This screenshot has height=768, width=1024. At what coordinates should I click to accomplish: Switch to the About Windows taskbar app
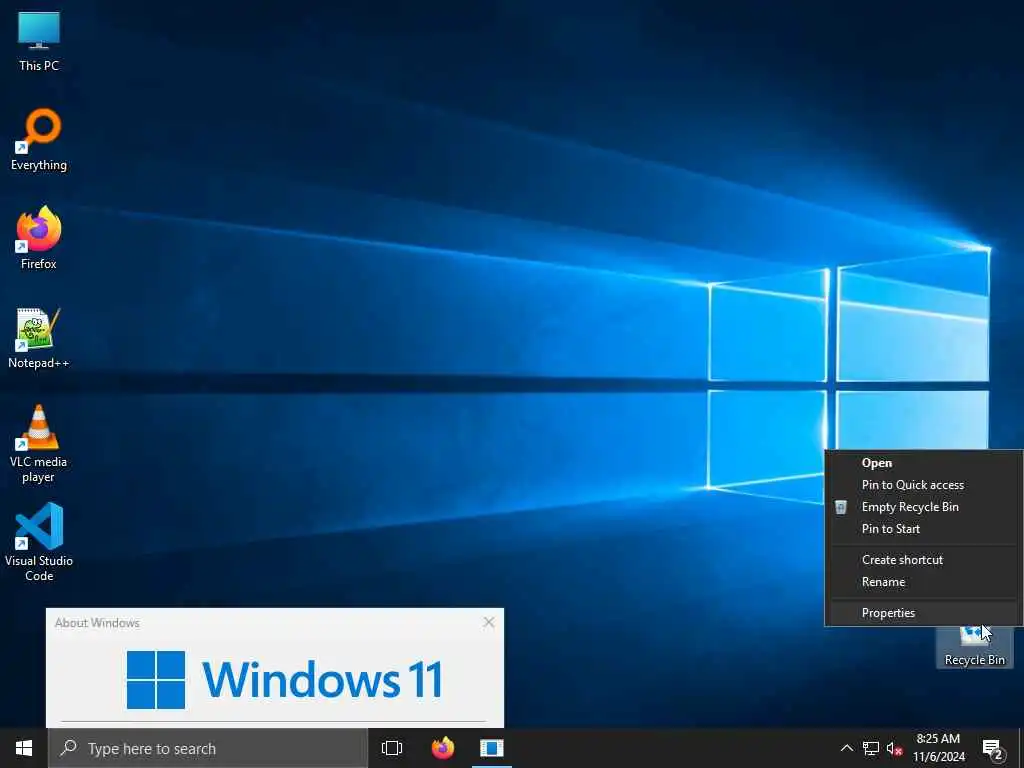click(x=492, y=748)
